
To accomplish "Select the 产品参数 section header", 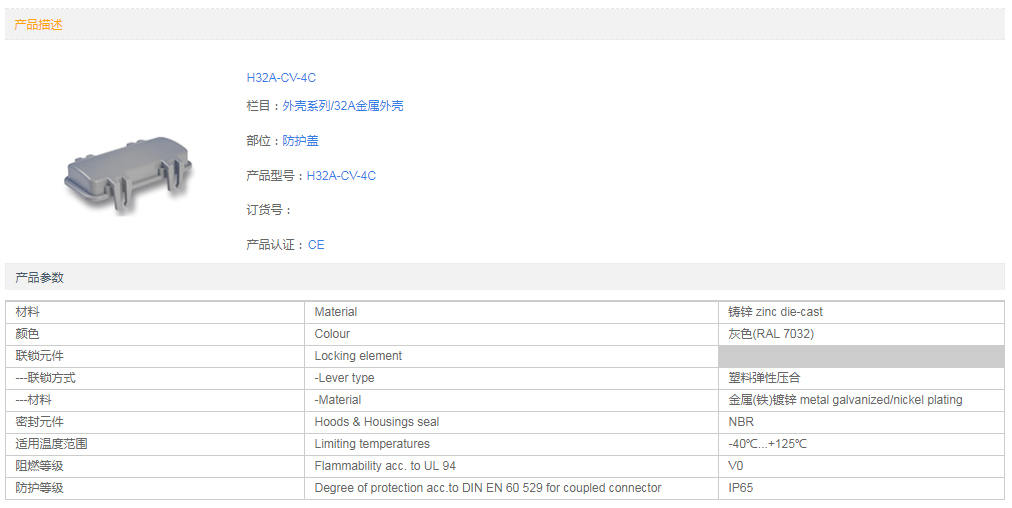I will (x=39, y=277).
